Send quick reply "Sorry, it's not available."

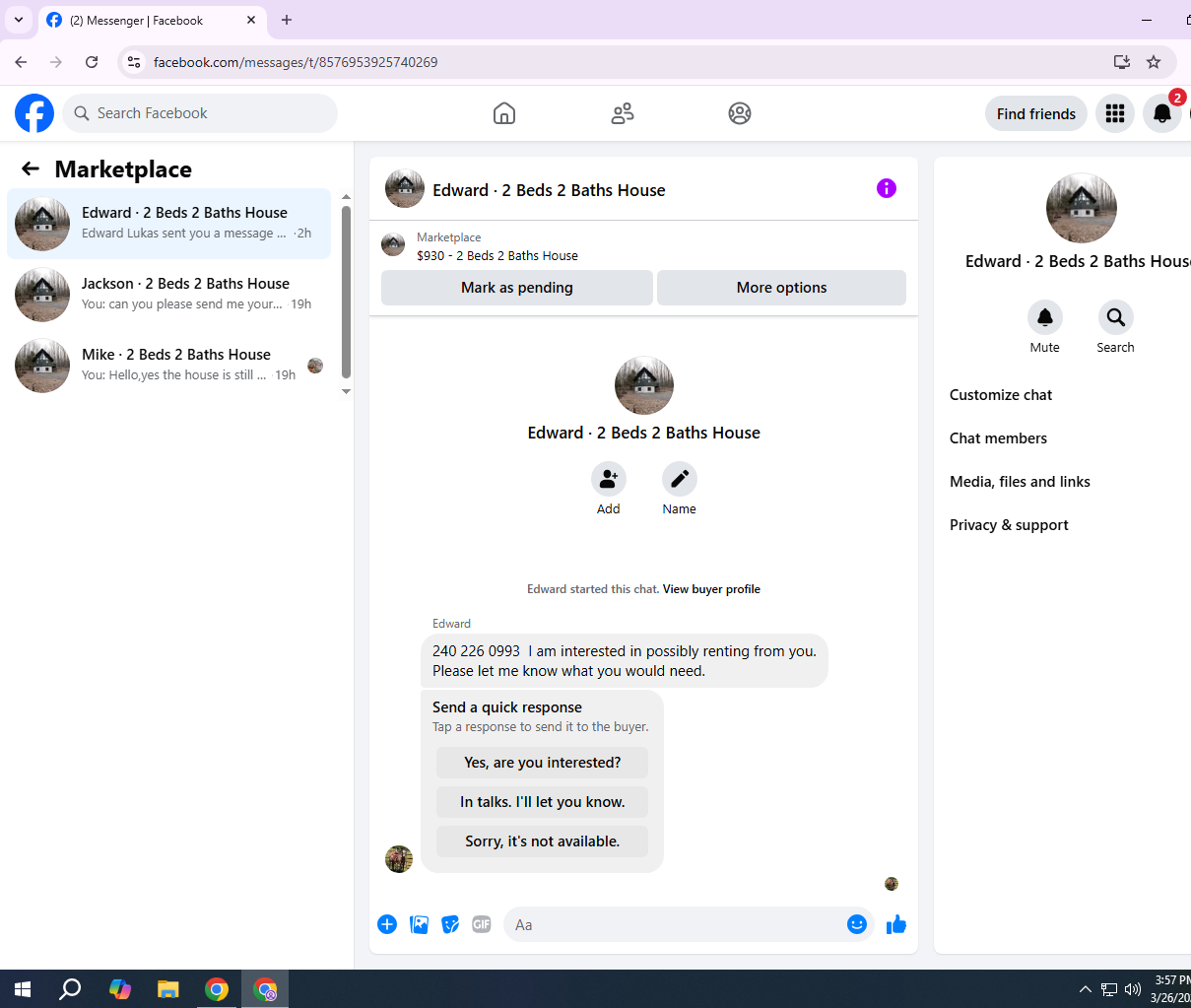[543, 841]
